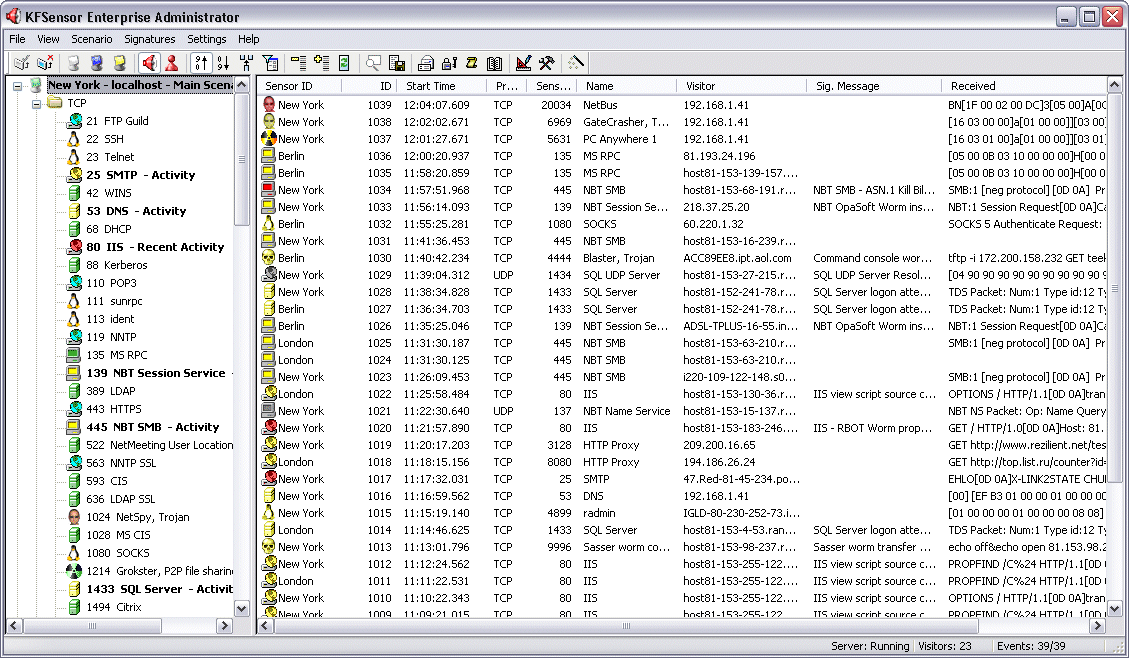The width and height of the screenshot is (1129, 658).
Task: Select the 25 SMTP - Activity tree item
Action: (x=140, y=175)
